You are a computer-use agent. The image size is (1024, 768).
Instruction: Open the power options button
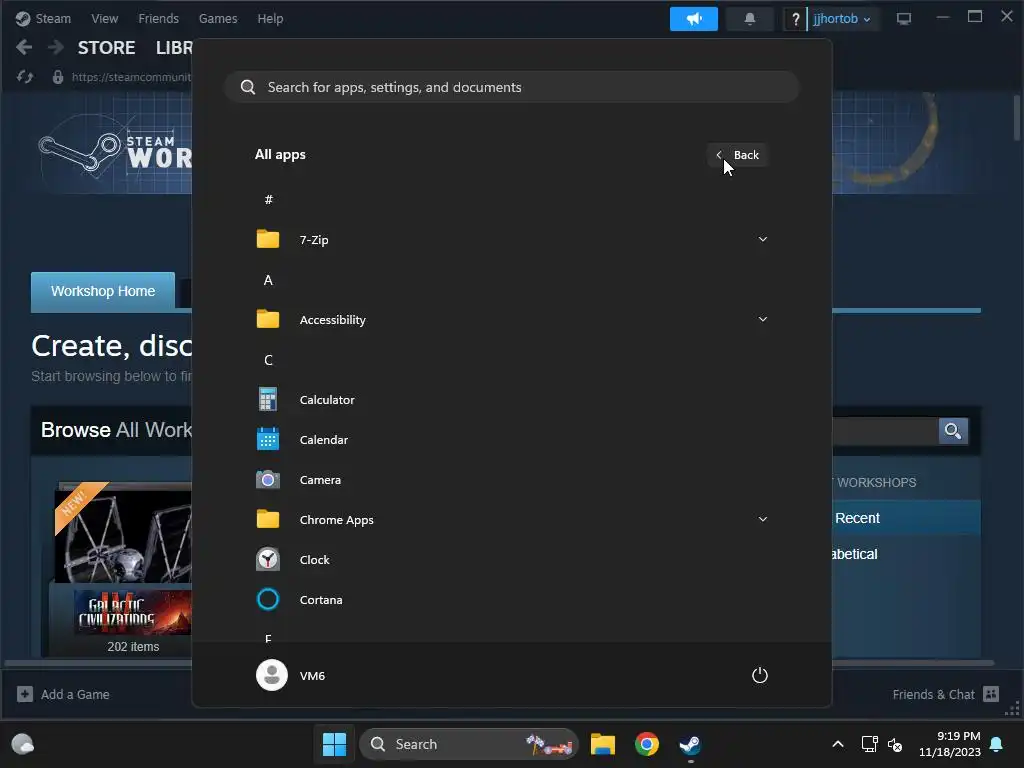(x=760, y=675)
